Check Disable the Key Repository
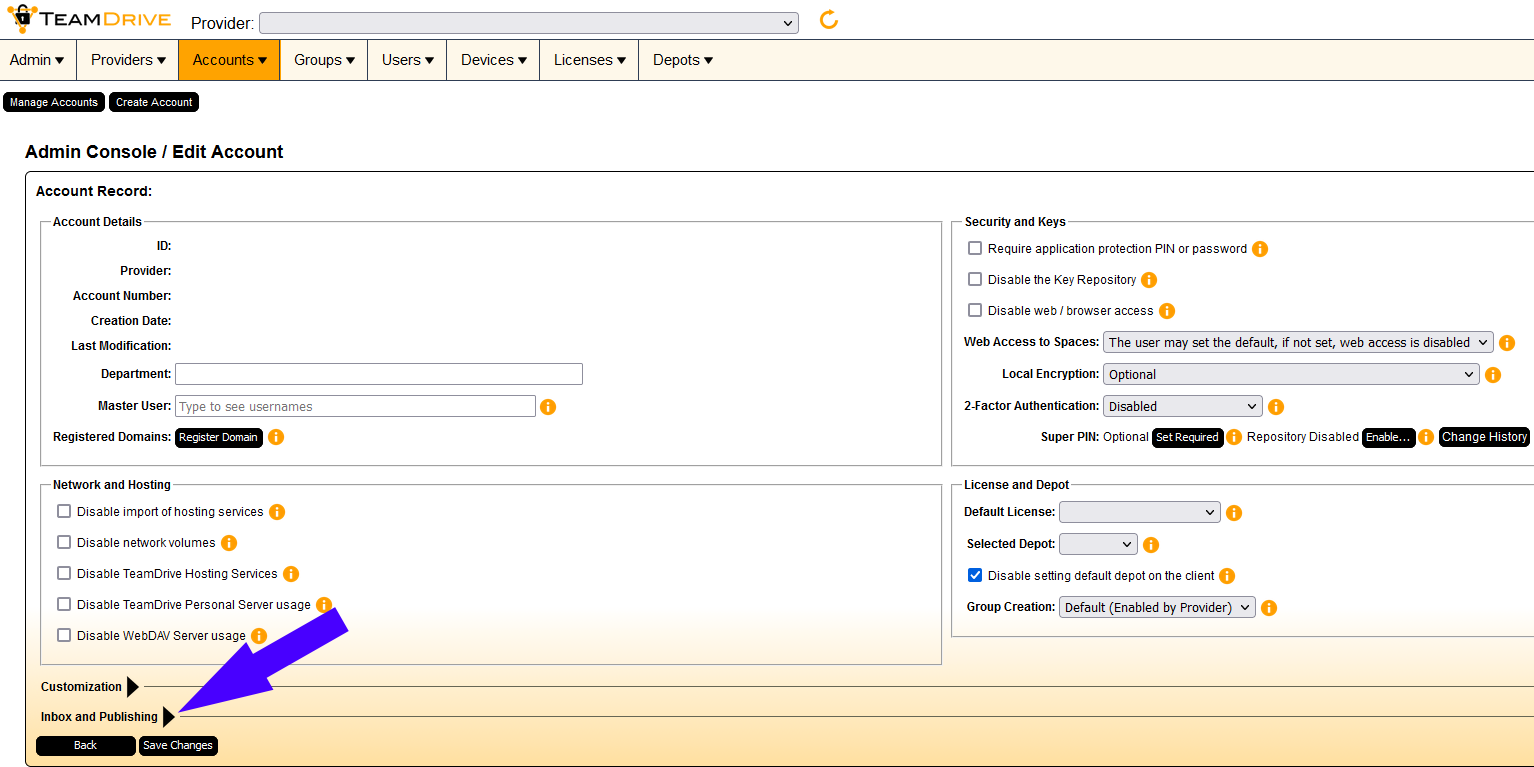 click(975, 279)
